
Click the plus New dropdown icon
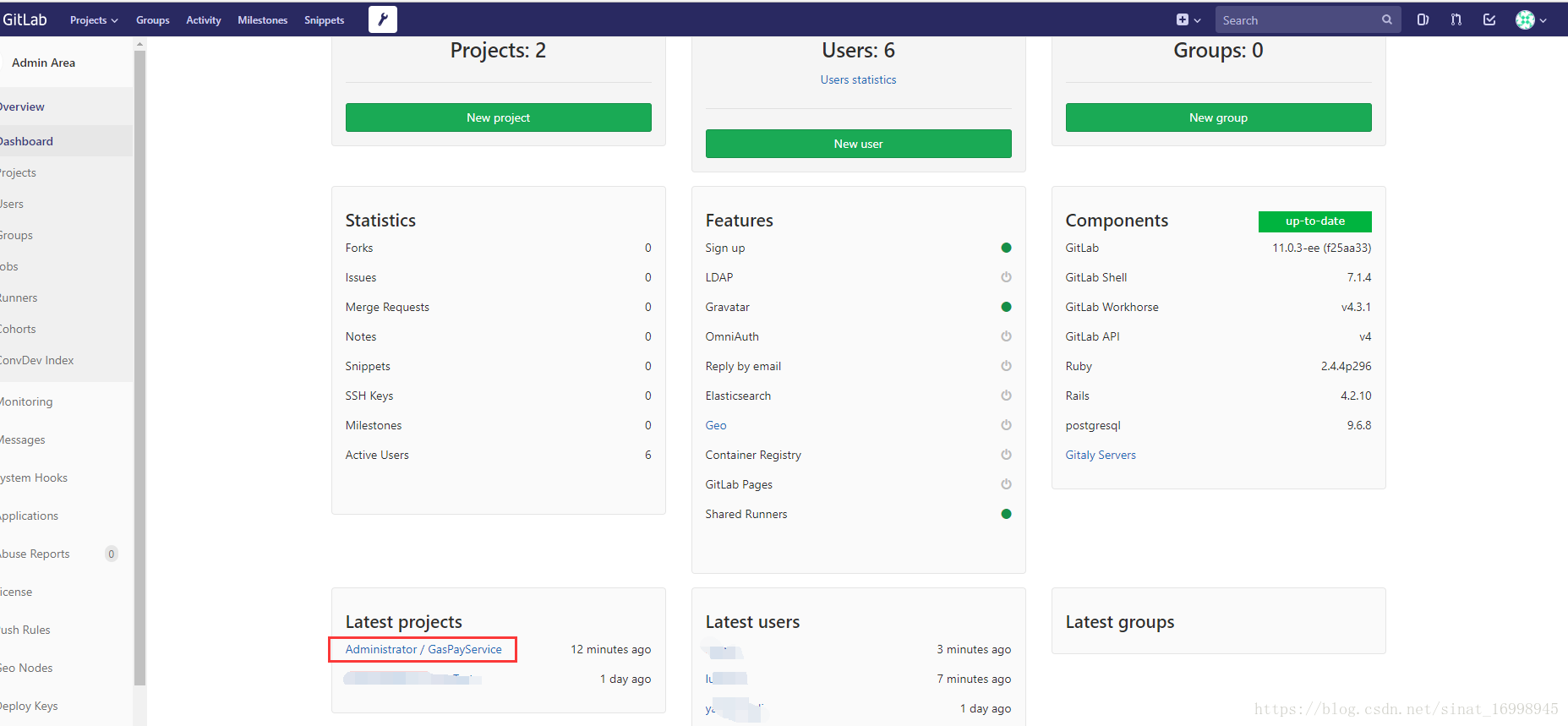[1188, 19]
